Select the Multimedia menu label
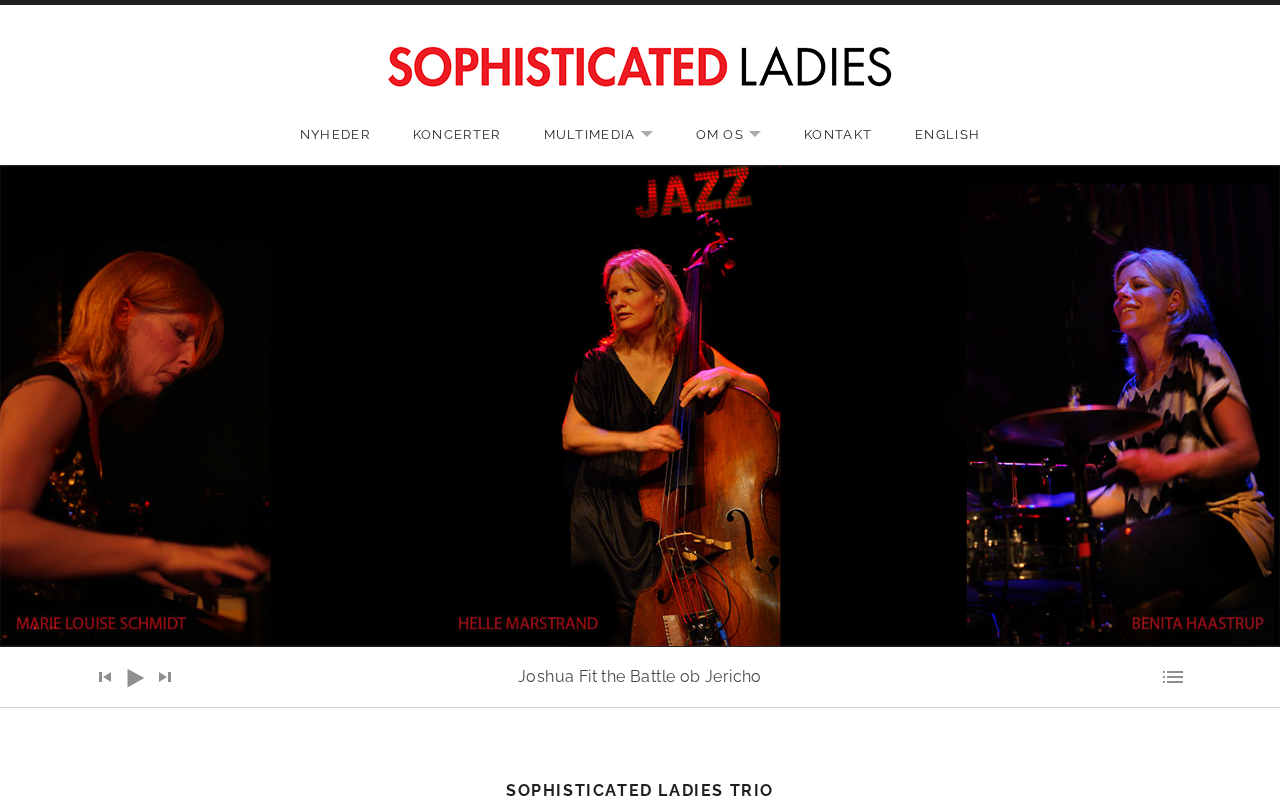 tap(589, 135)
